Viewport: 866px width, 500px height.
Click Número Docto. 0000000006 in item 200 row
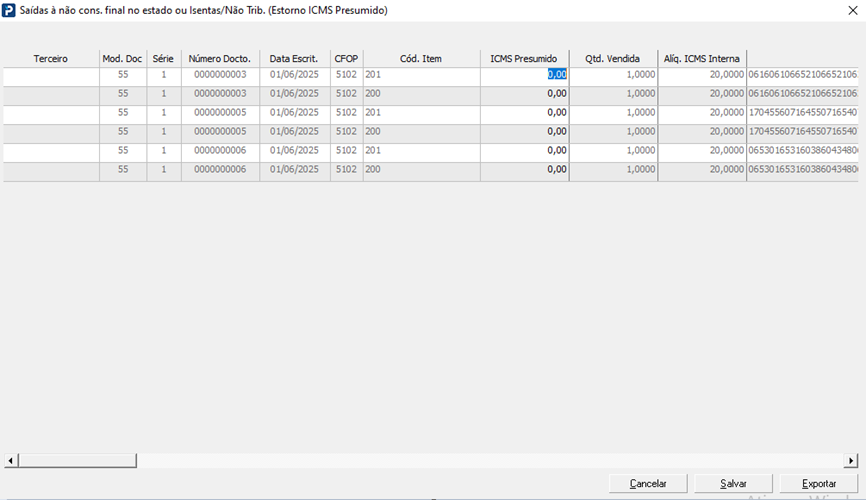pos(220,170)
